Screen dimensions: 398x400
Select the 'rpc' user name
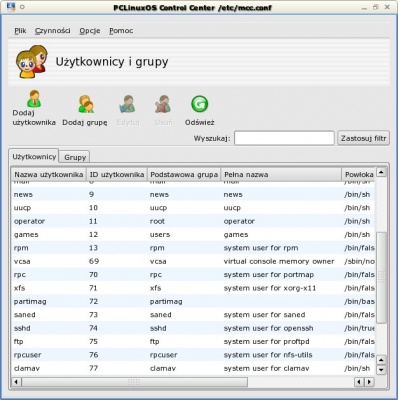(x=20, y=275)
